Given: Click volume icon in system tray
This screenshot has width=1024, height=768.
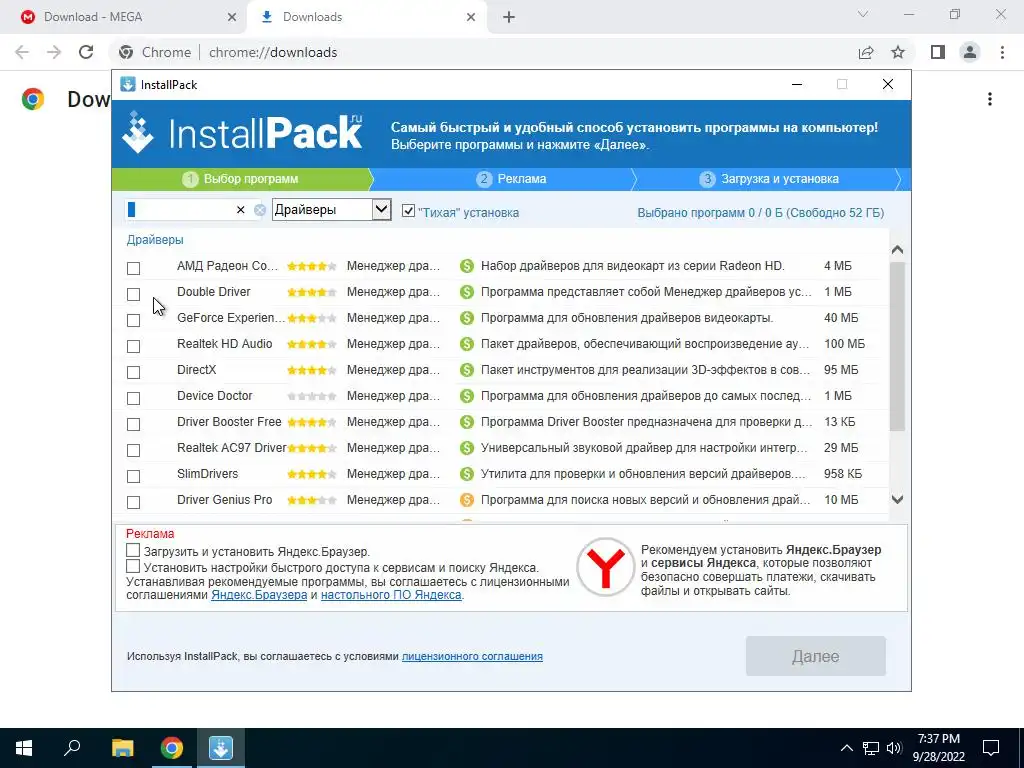Looking at the screenshot, I should click(x=894, y=748).
